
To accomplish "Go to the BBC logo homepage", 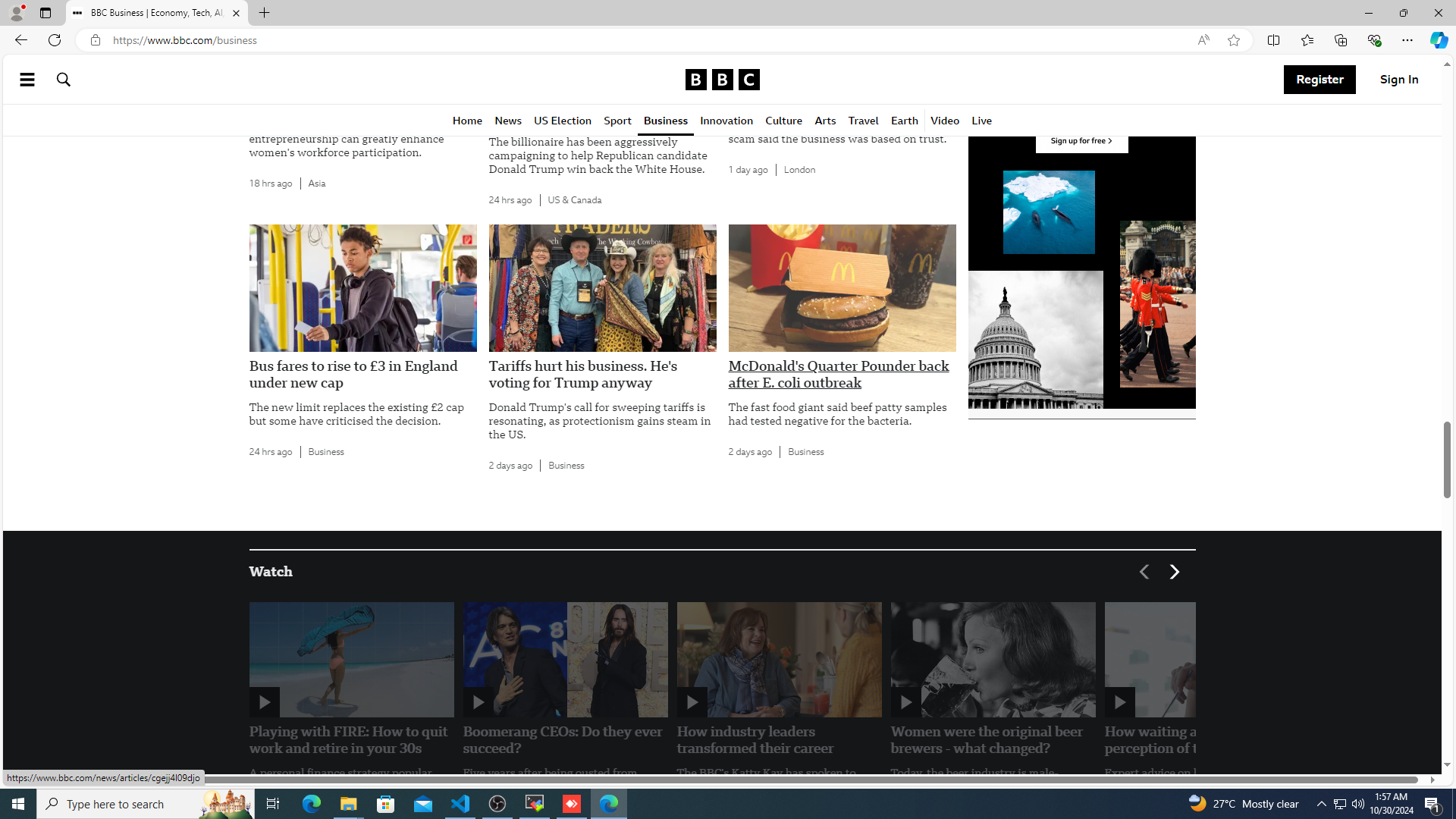I will point(722,80).
